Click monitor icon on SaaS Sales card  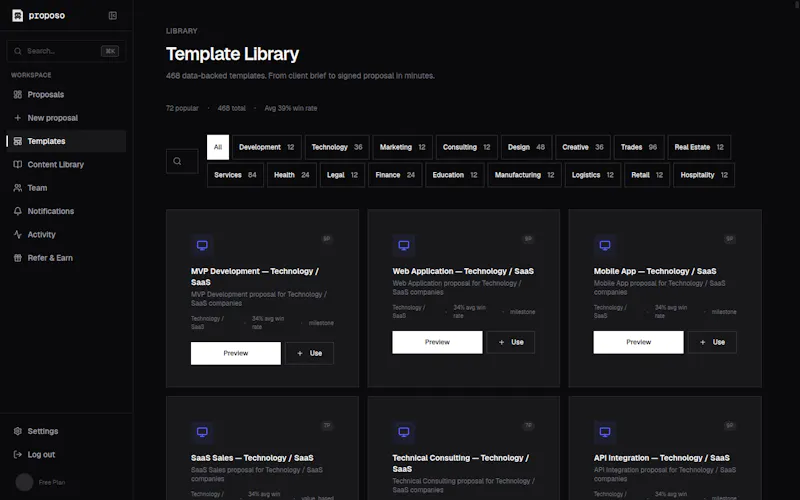point(203,432)
